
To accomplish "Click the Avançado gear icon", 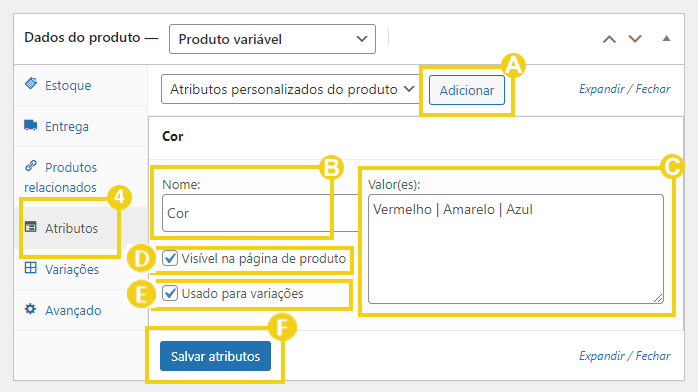I will (x=31, y=309).
